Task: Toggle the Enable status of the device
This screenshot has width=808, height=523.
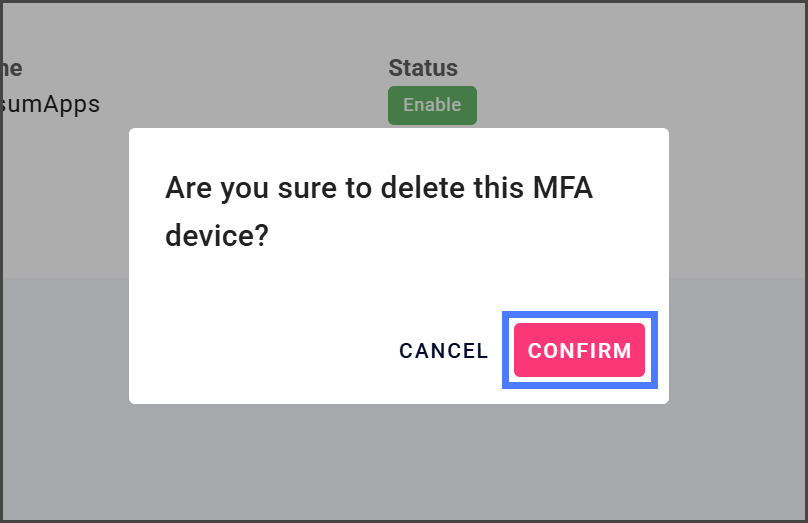Action: [432, 105]
